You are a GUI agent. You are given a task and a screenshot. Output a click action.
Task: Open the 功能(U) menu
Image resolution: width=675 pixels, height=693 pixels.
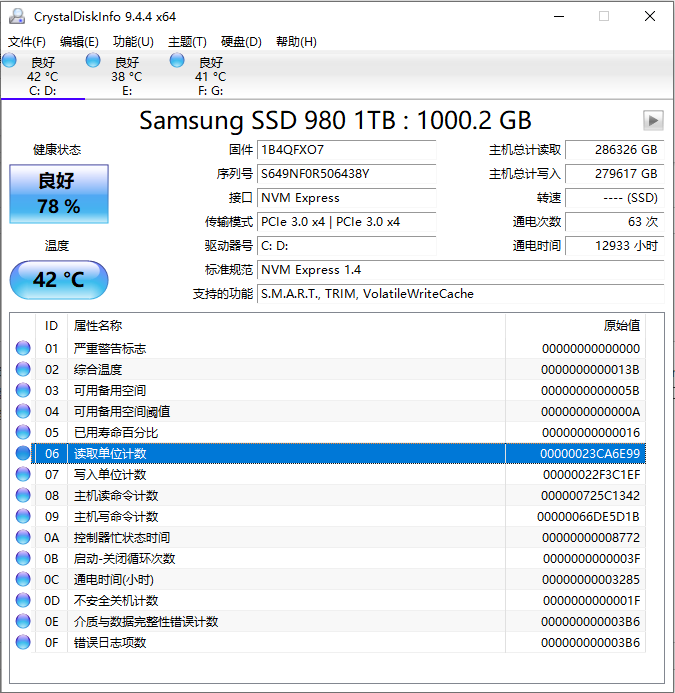pyautogui.click(x=133, y=42)
